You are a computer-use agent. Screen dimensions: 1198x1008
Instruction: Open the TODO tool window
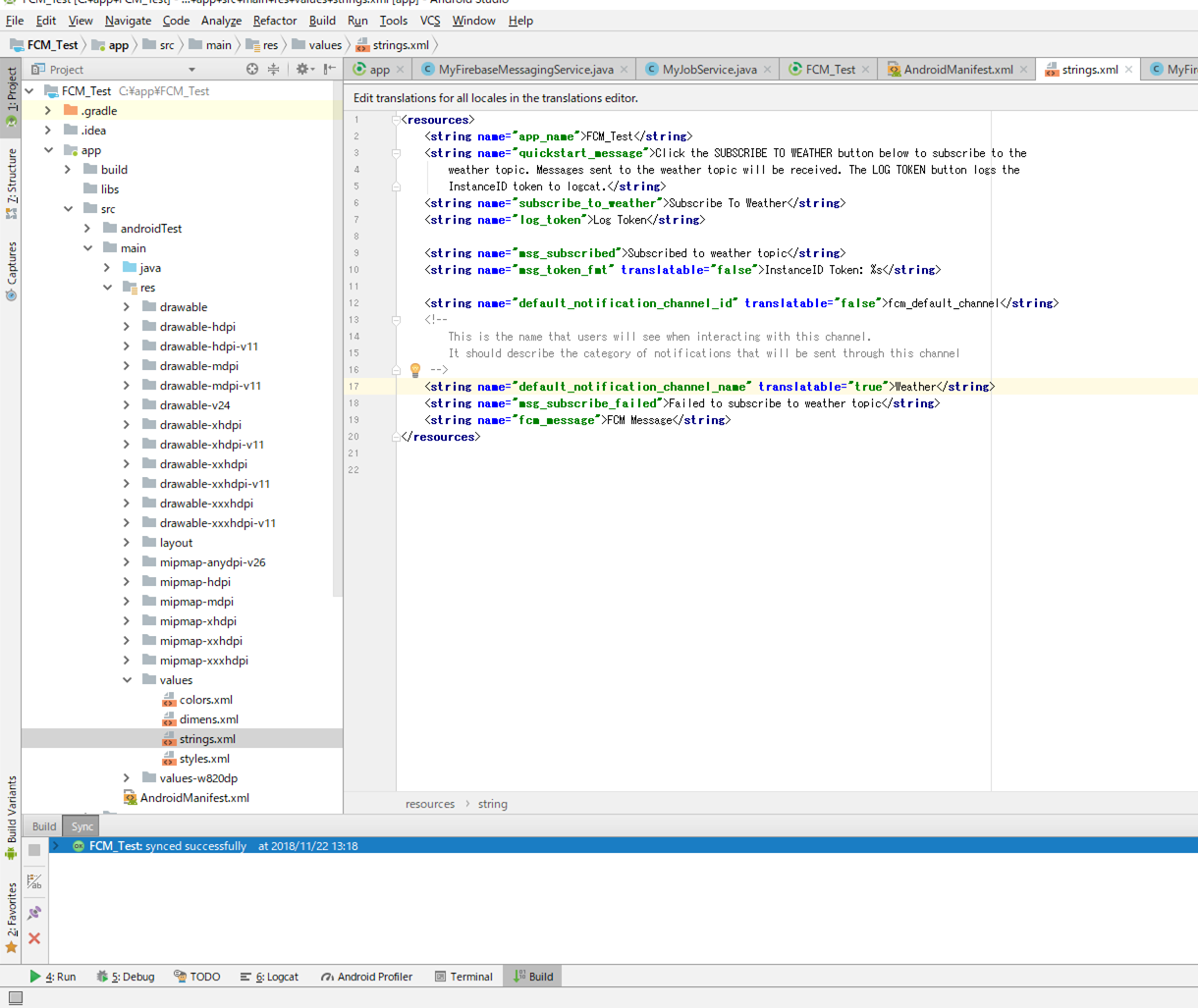click(197, 977)
